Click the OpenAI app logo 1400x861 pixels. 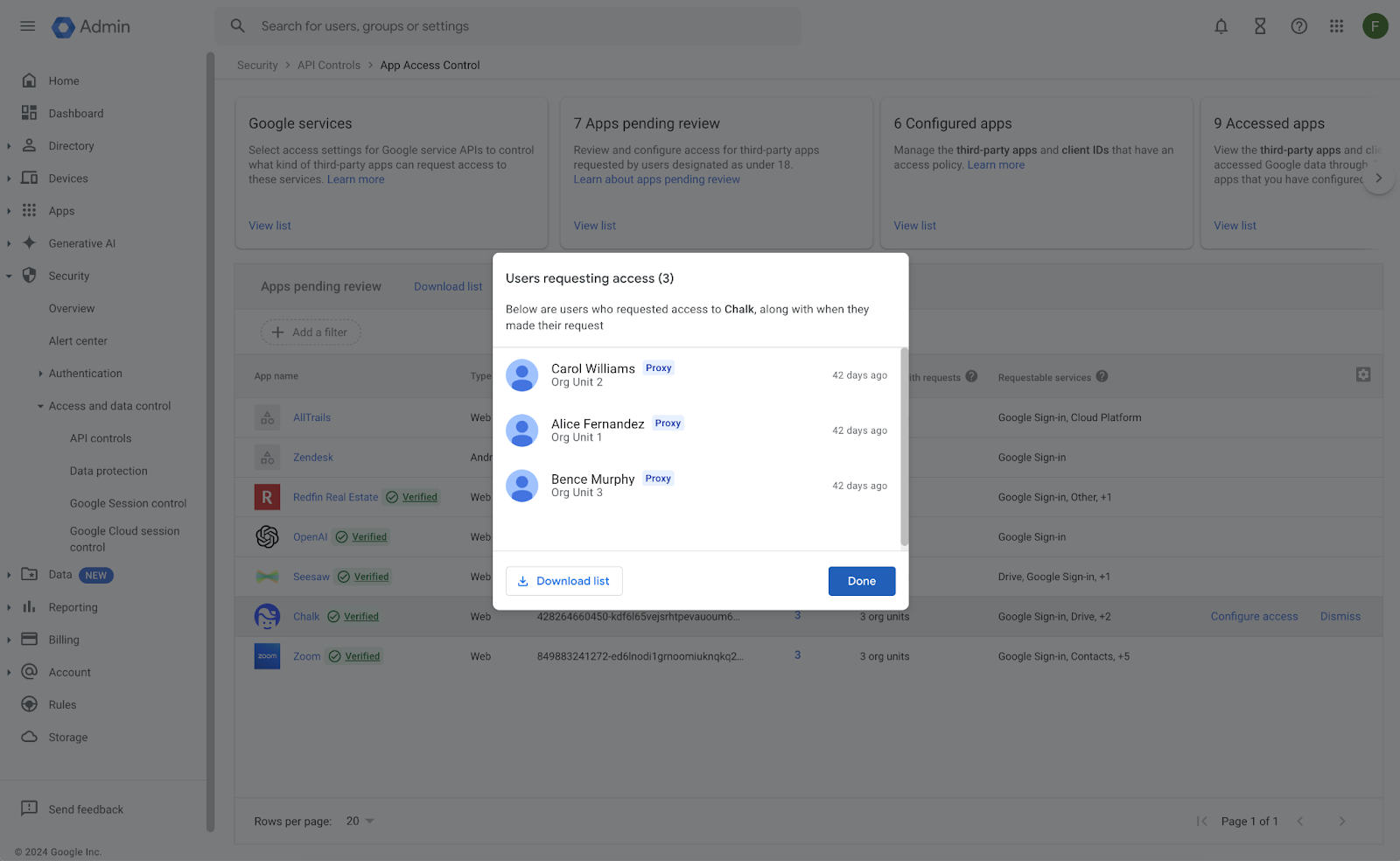[267, 536]
